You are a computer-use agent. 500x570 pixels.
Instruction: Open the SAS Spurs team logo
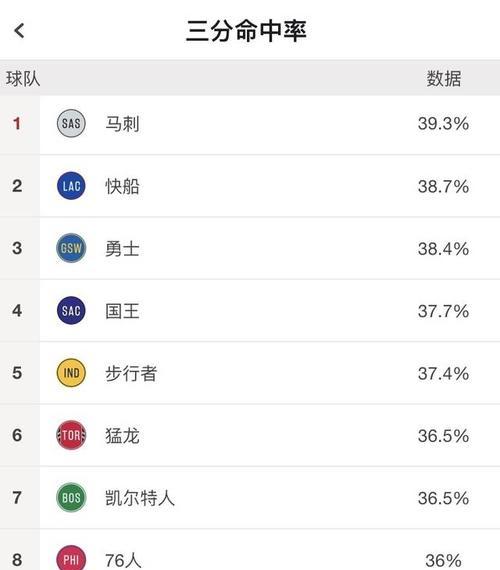[71, 124]
